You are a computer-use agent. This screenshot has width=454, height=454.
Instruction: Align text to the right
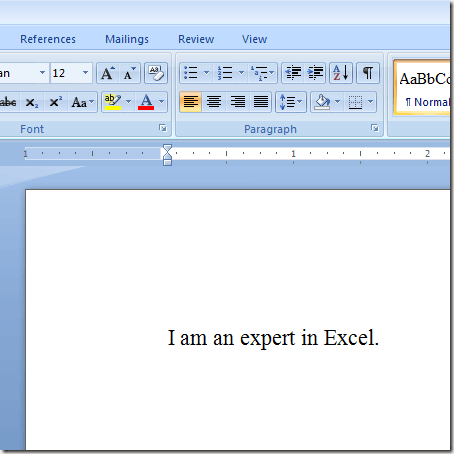pyautogui.click(x=237, y=102)
